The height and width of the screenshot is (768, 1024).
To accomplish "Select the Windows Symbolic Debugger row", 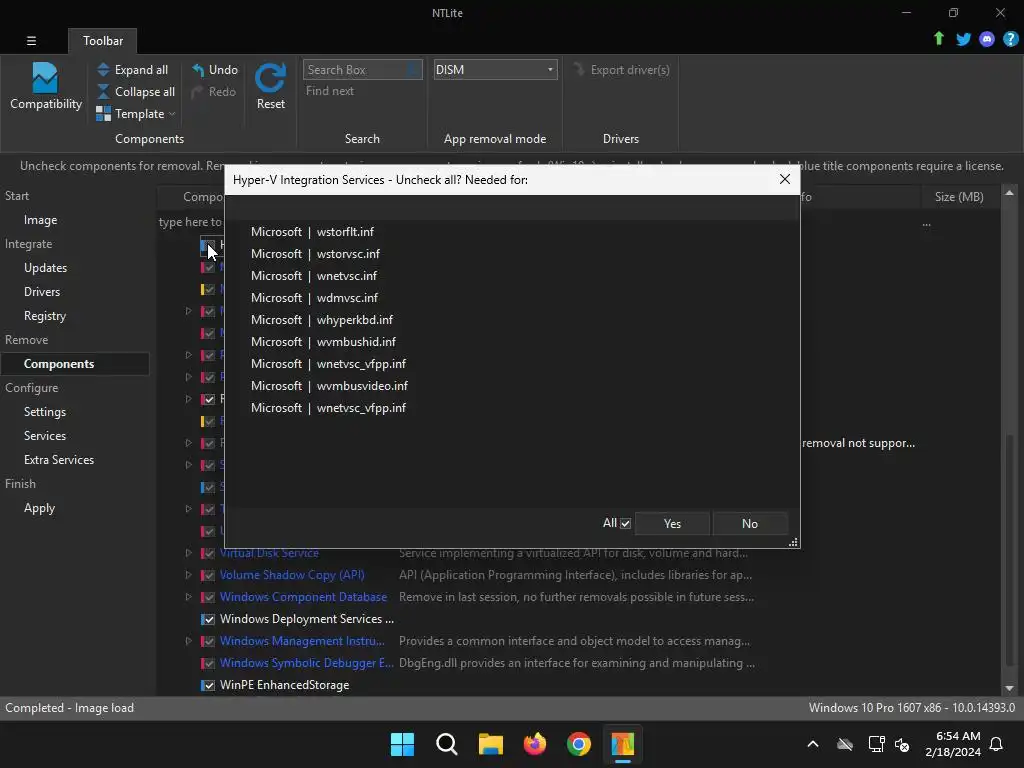I will 578,663.
